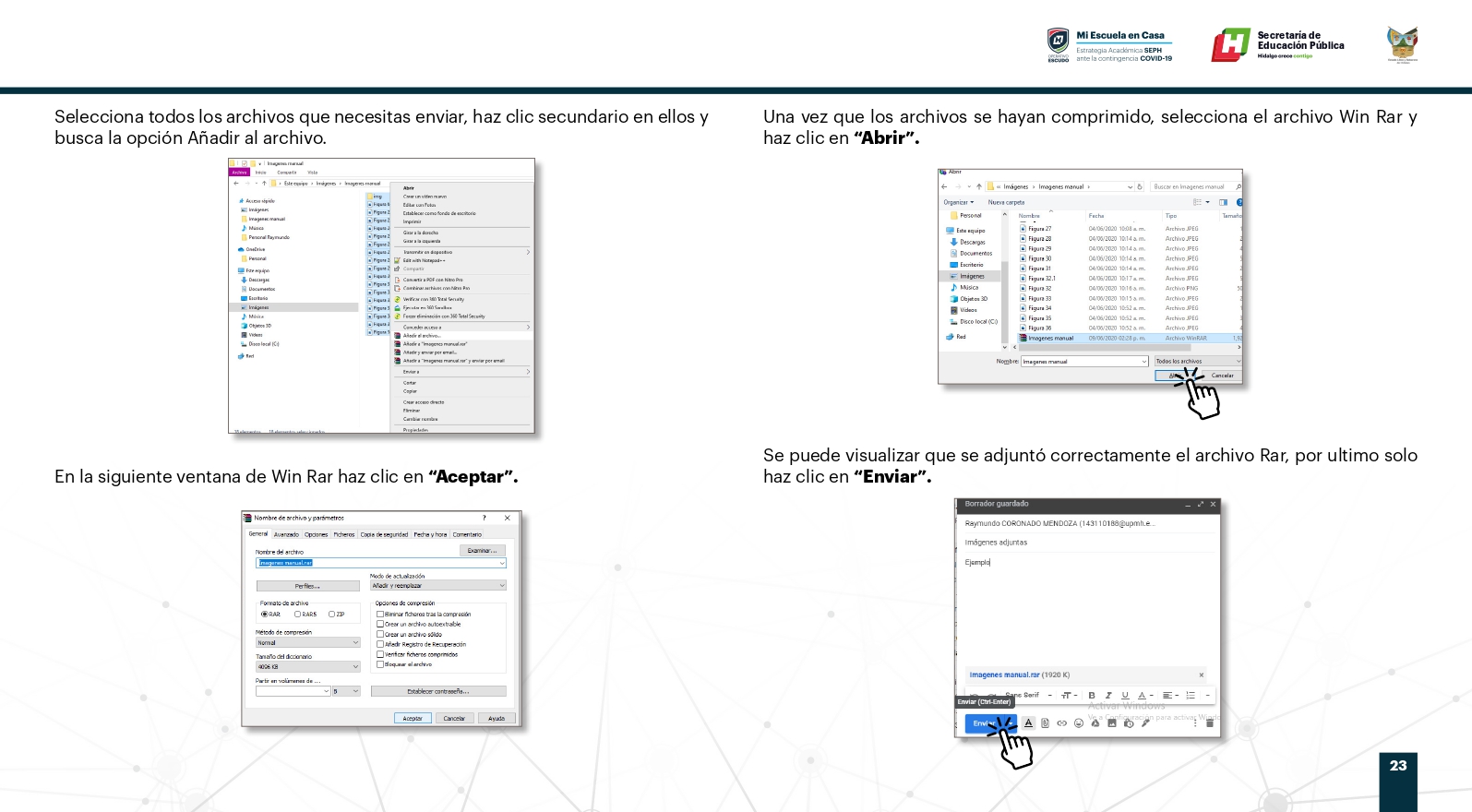This screenshot has width=1472, height=812.
Task: Click the attach files paperclip icon
Action: 1045,723
